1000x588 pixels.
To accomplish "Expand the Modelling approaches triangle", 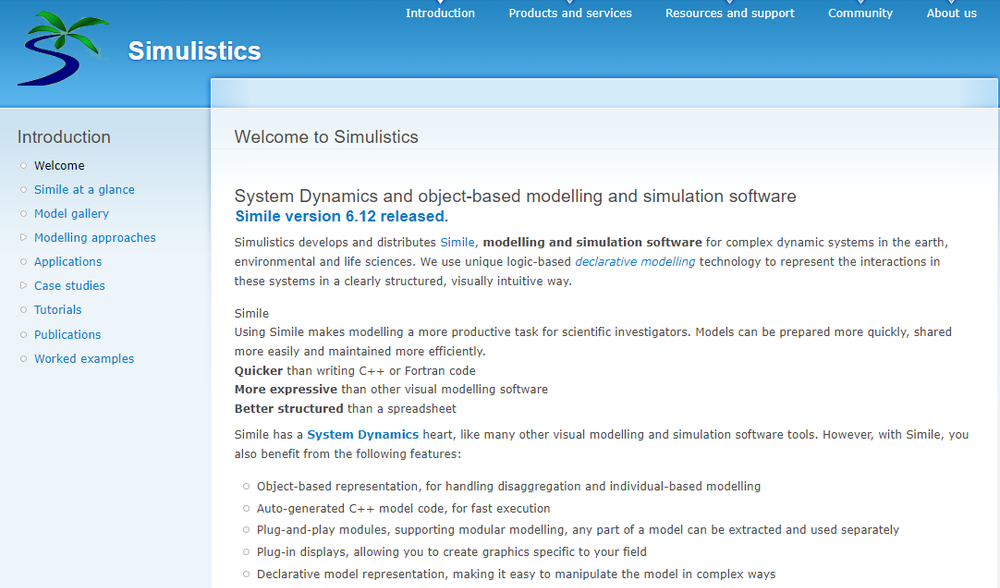I will pyautogui.click(x=24, y=237).
